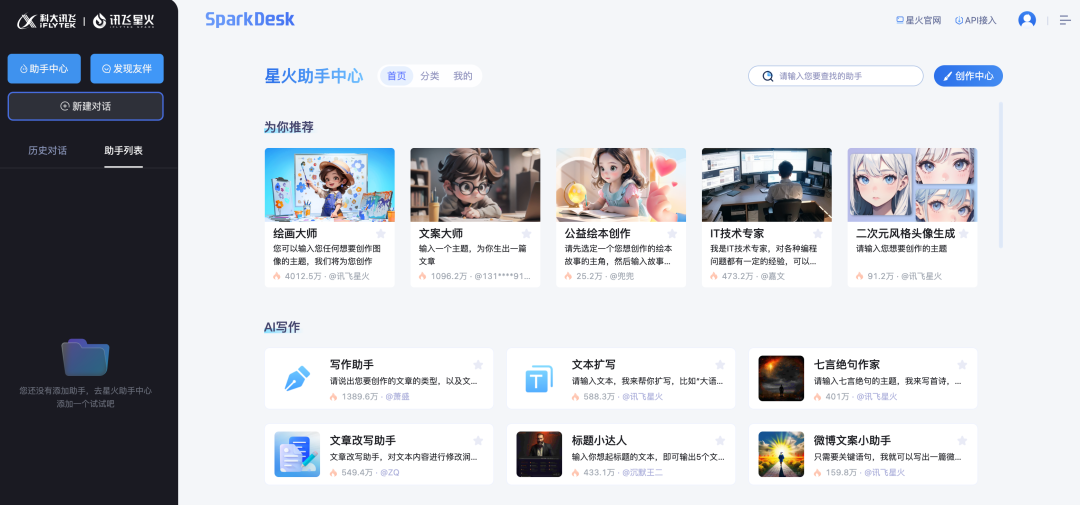Open the 公益绘本创作 thumbnail image
This screenshot has width=1080, height=505.
point(621,185)
